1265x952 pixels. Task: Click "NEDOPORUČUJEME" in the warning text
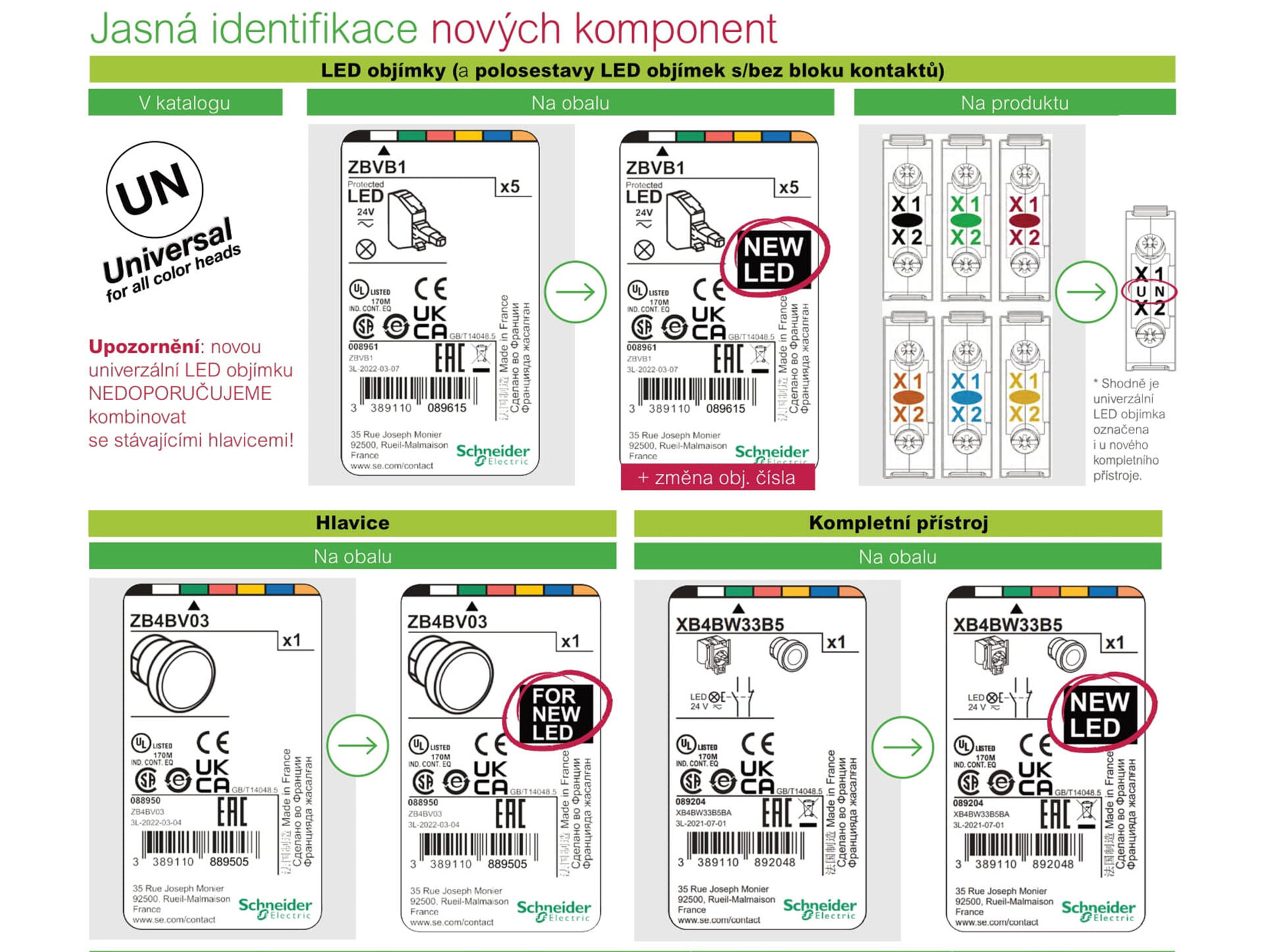coord(180,393)
